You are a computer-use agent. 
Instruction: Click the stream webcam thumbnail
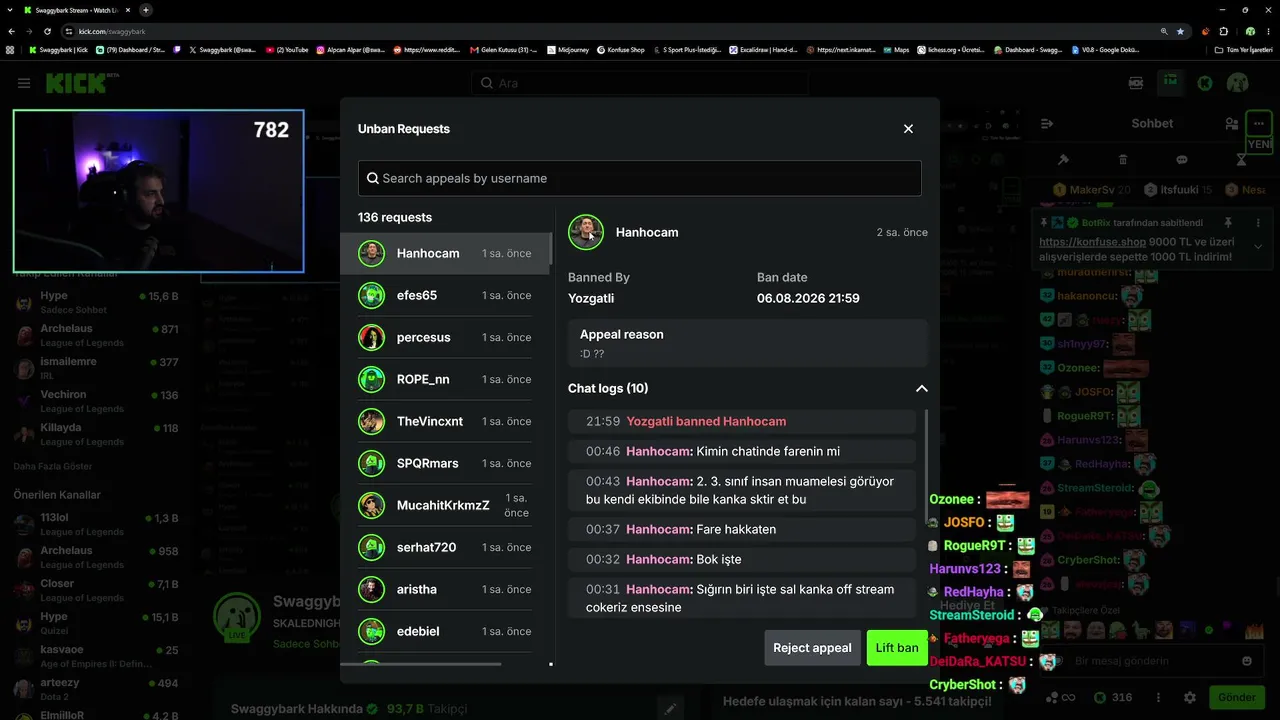pyautogui.click(x=158, y=191)
